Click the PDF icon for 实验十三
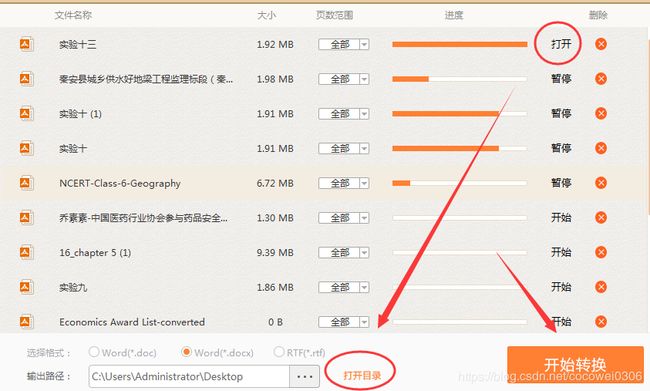 click(x=27, y=44)
